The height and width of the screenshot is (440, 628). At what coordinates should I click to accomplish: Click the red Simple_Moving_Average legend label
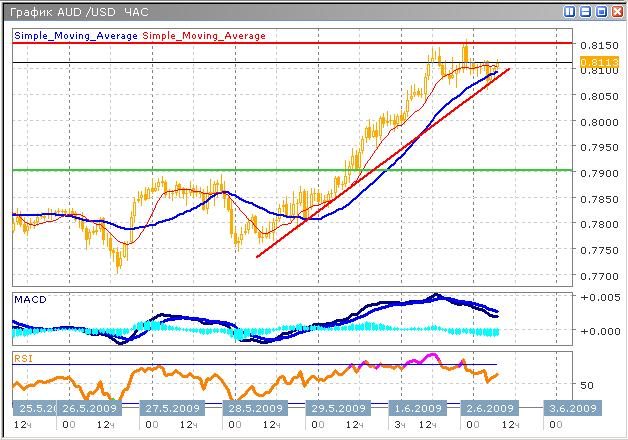(x=204, y=36)
